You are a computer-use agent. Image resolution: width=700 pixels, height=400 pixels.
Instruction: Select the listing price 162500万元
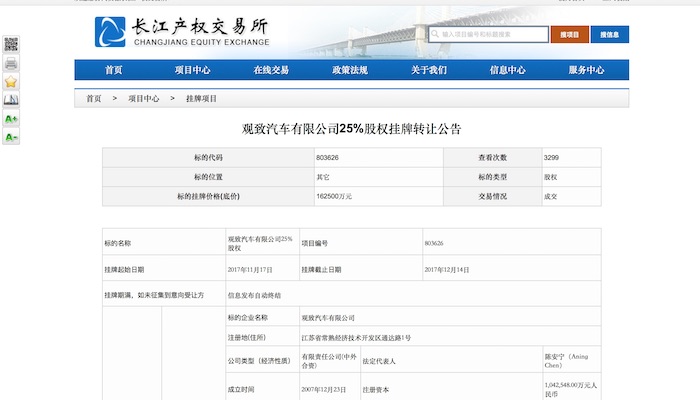click(x=334, y=196)
